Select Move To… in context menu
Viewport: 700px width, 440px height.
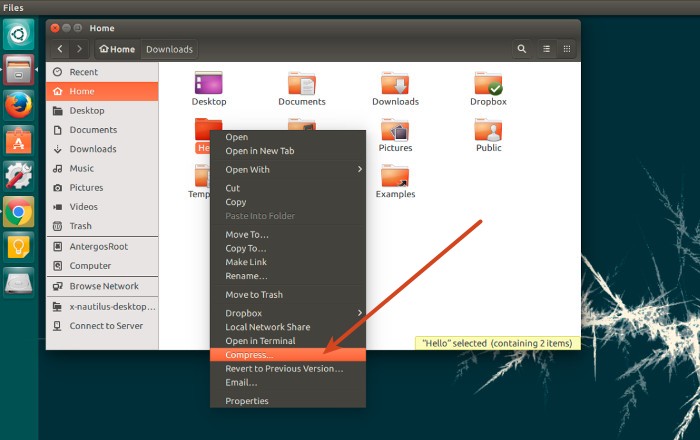pos(288,235)
